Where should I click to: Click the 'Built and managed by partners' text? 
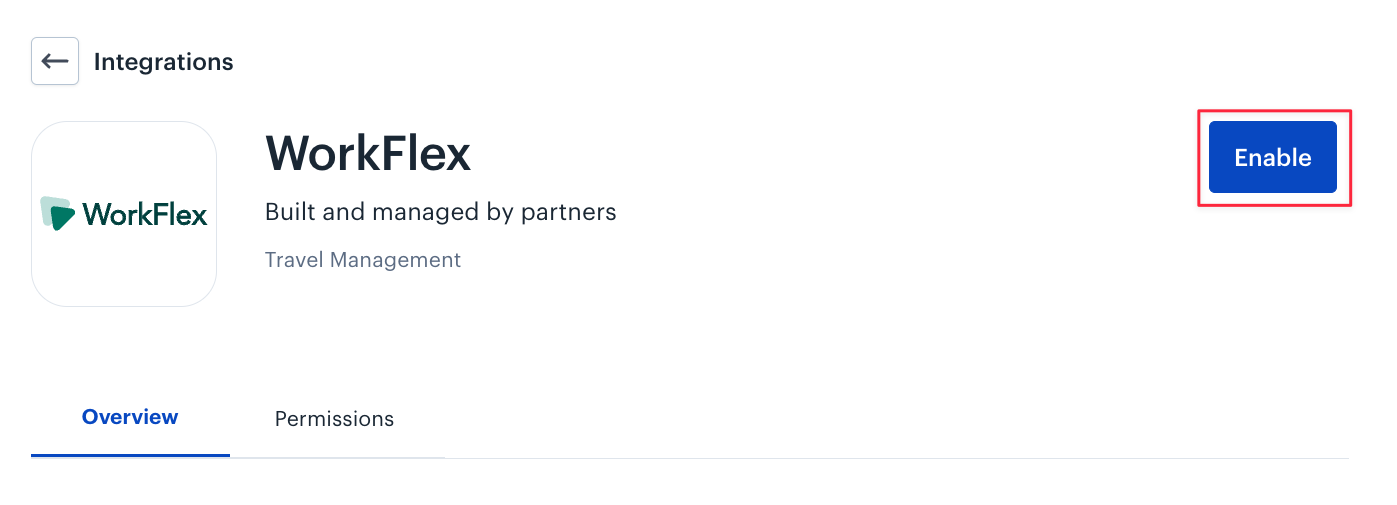pos(441,212)
